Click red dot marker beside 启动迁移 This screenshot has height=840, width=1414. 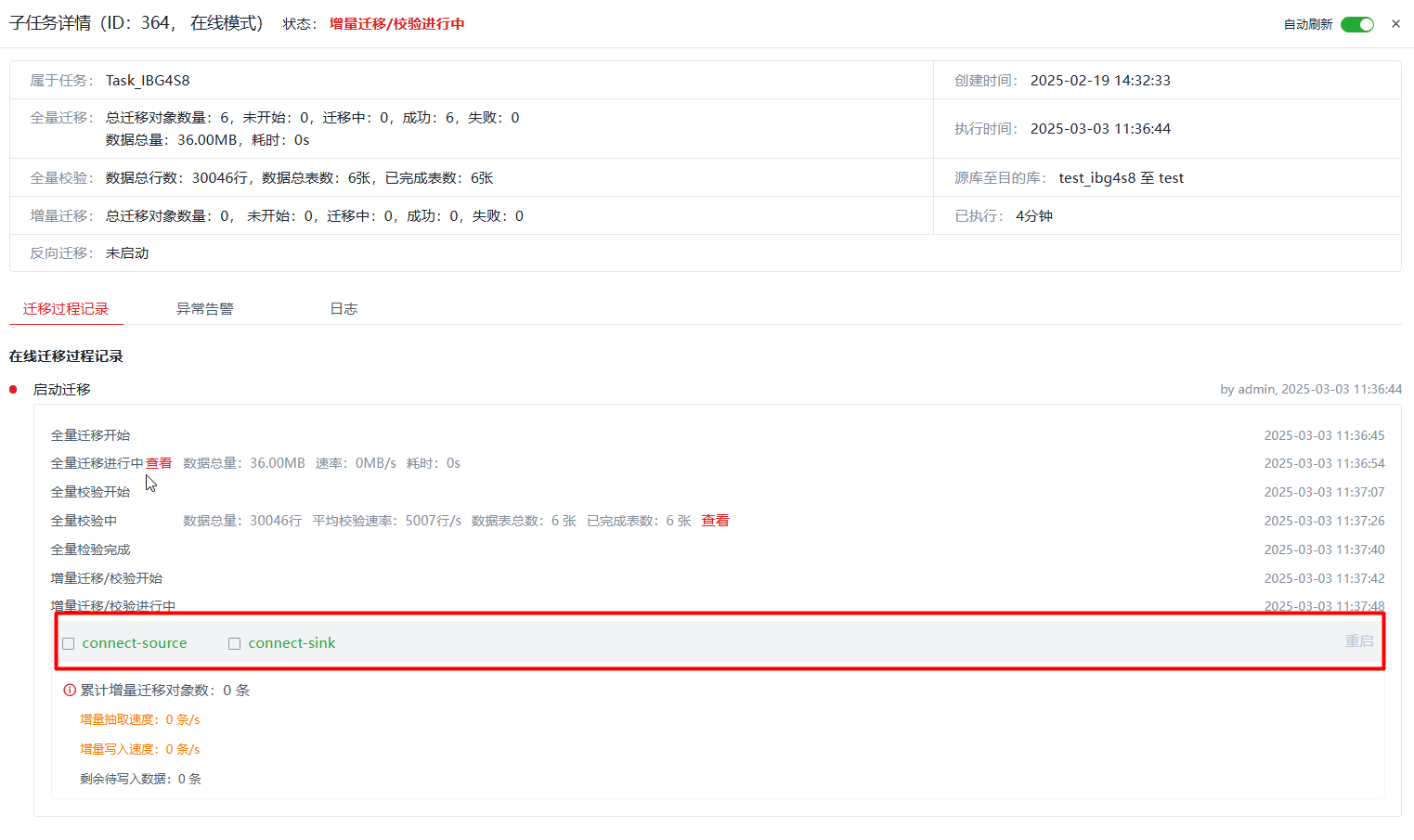tap(13, 390)
